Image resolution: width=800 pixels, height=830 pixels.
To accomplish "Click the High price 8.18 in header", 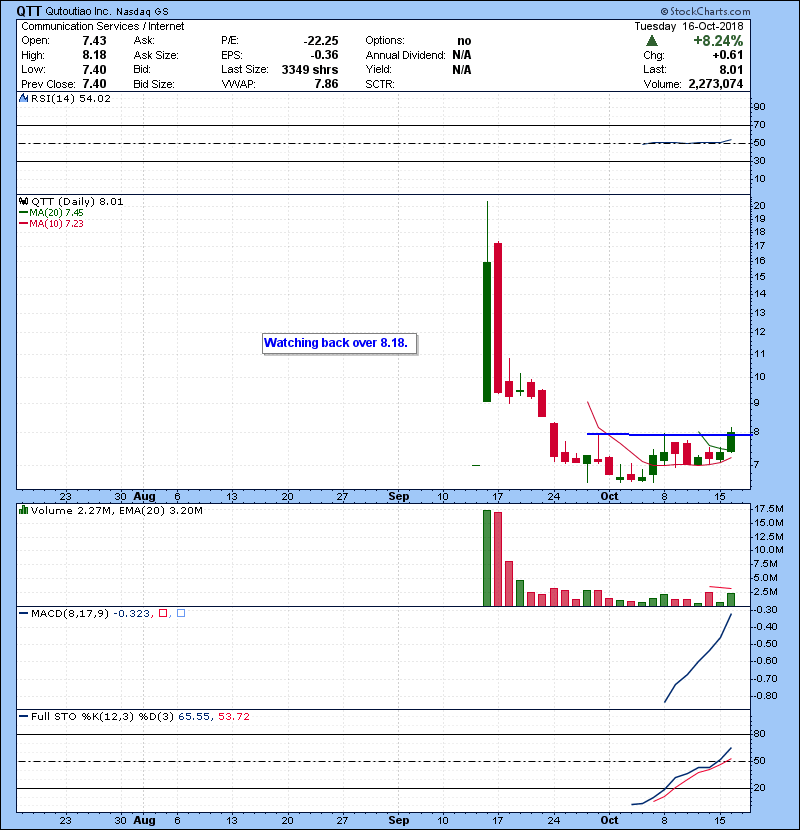I will pos(94,55).
